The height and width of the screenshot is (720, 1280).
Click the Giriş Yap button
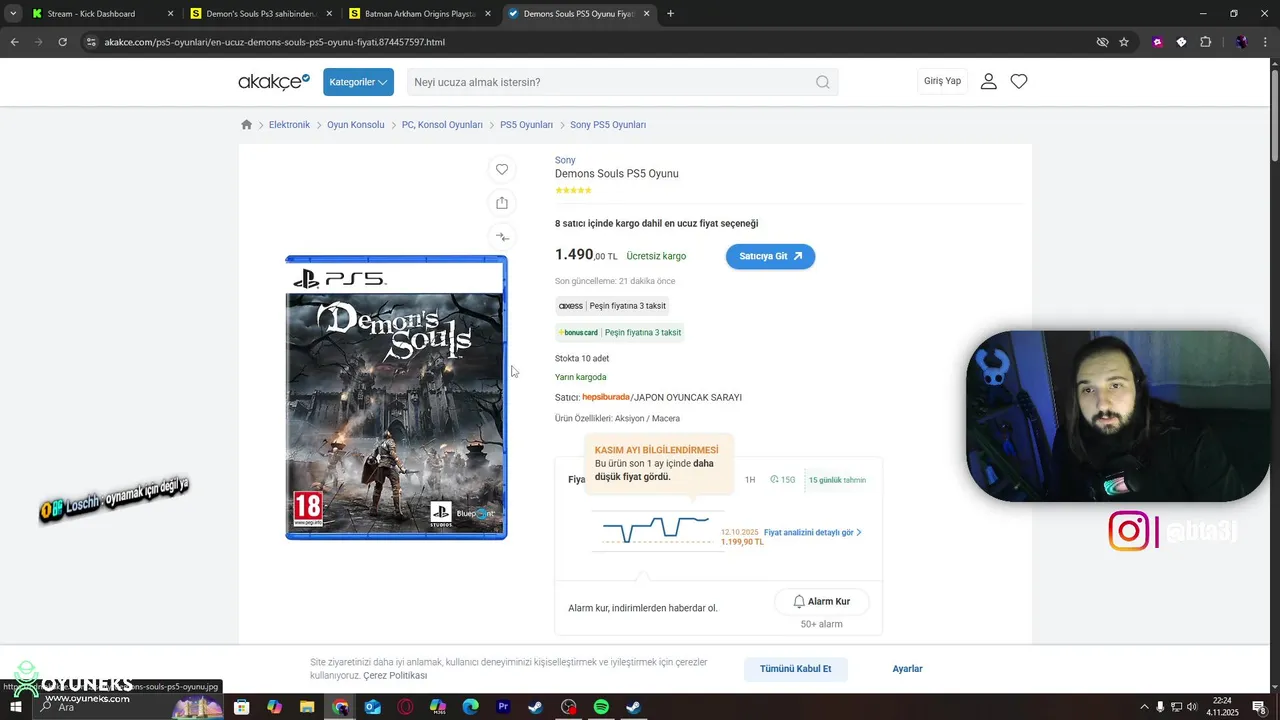(942, 81)
